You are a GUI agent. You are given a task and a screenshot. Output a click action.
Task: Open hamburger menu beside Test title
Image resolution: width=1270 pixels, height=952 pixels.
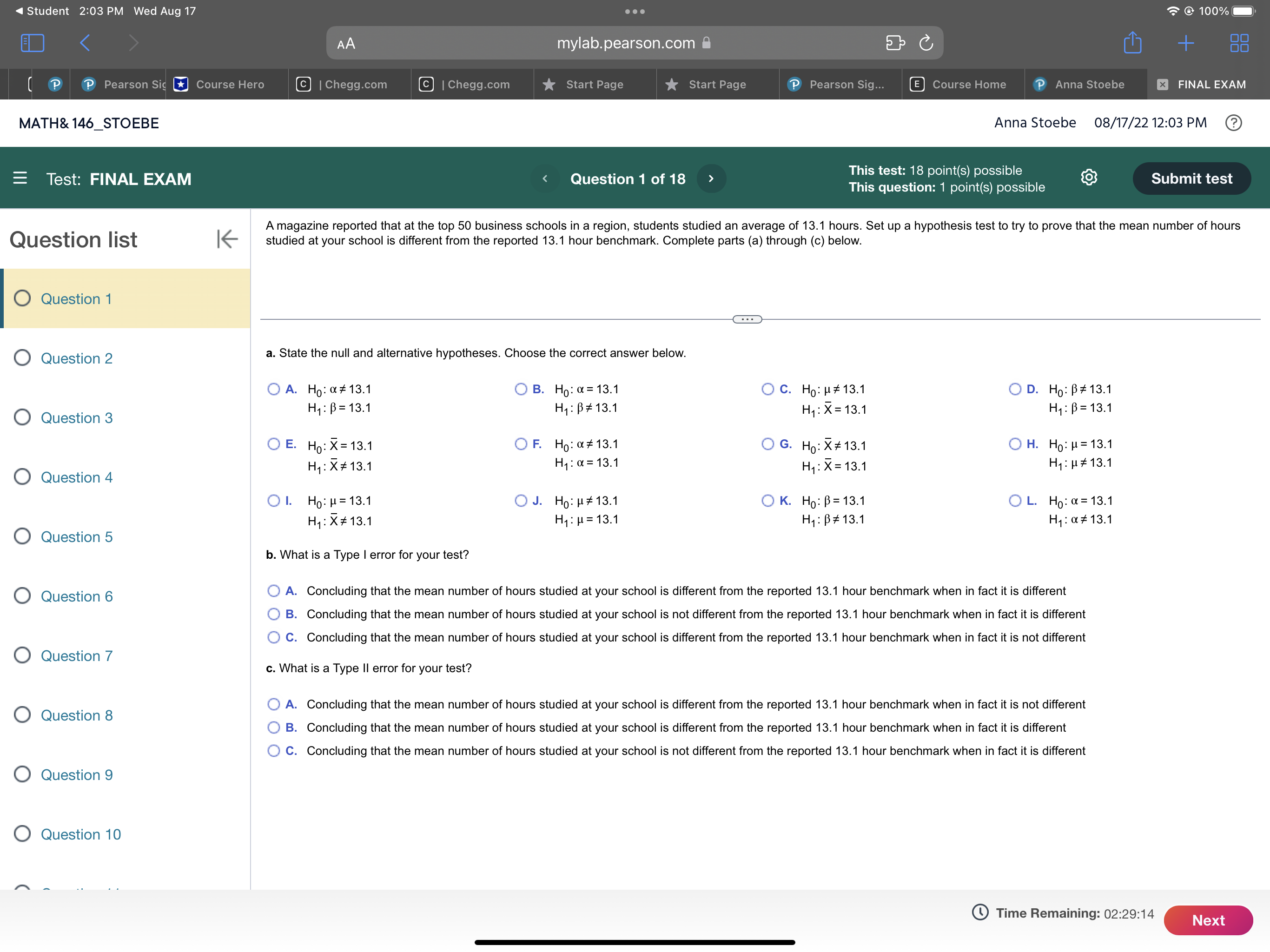pos(20,178)
